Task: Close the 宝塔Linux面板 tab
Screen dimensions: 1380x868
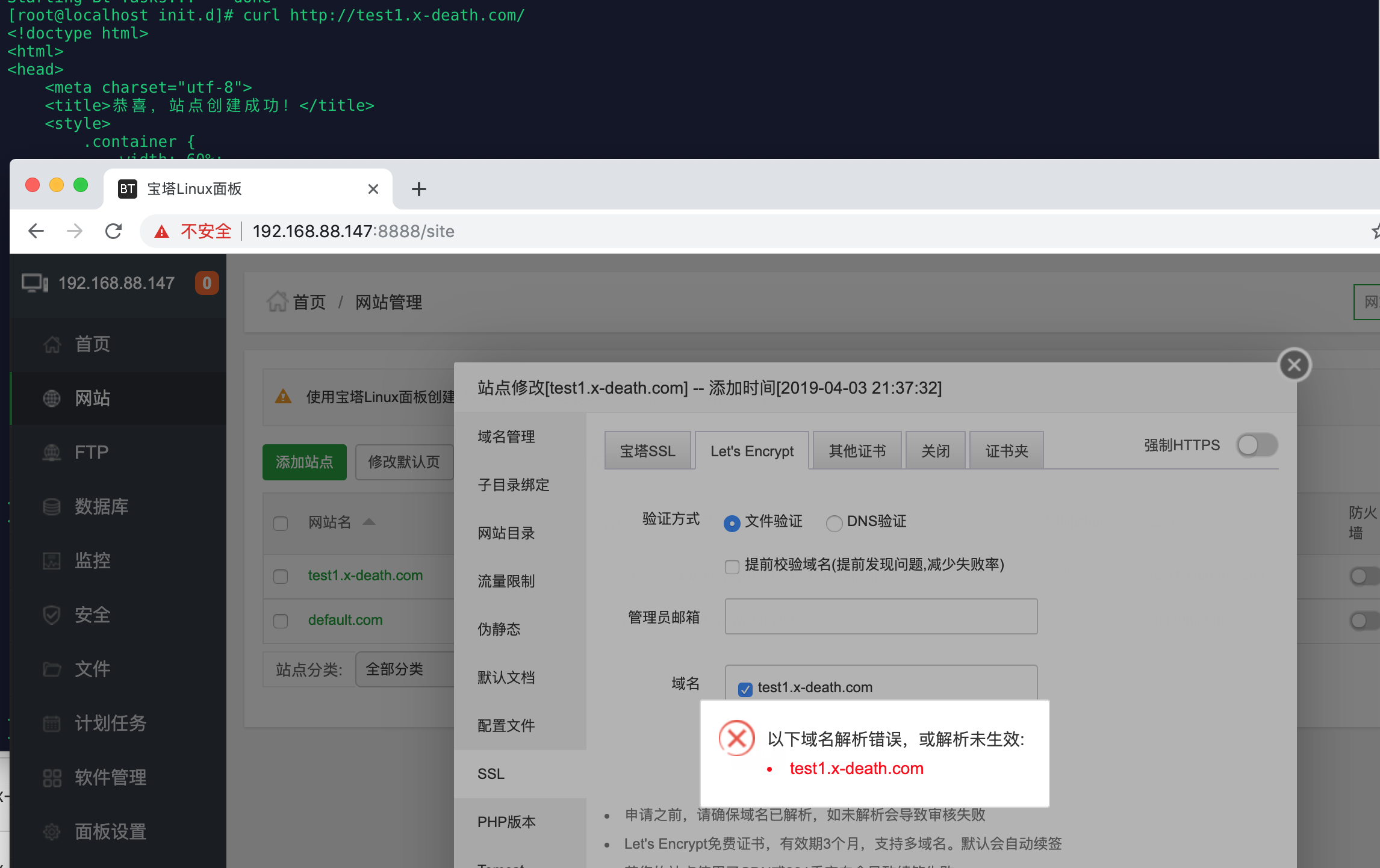Action: point(373,189)
